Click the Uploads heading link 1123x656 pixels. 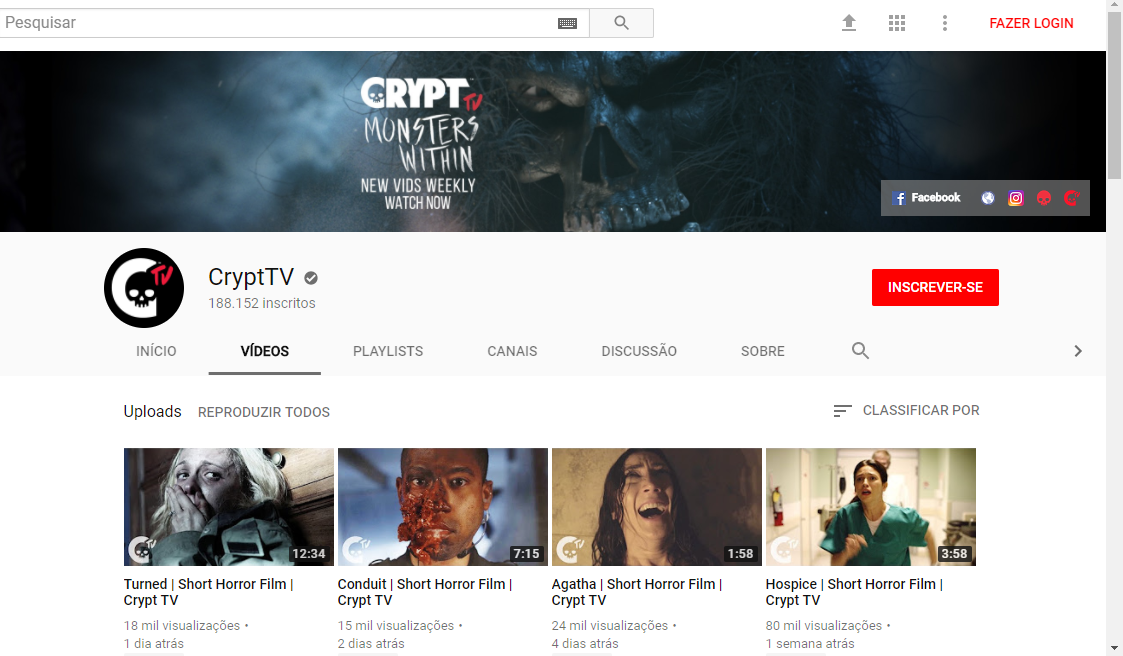click(x=153, y=411)
